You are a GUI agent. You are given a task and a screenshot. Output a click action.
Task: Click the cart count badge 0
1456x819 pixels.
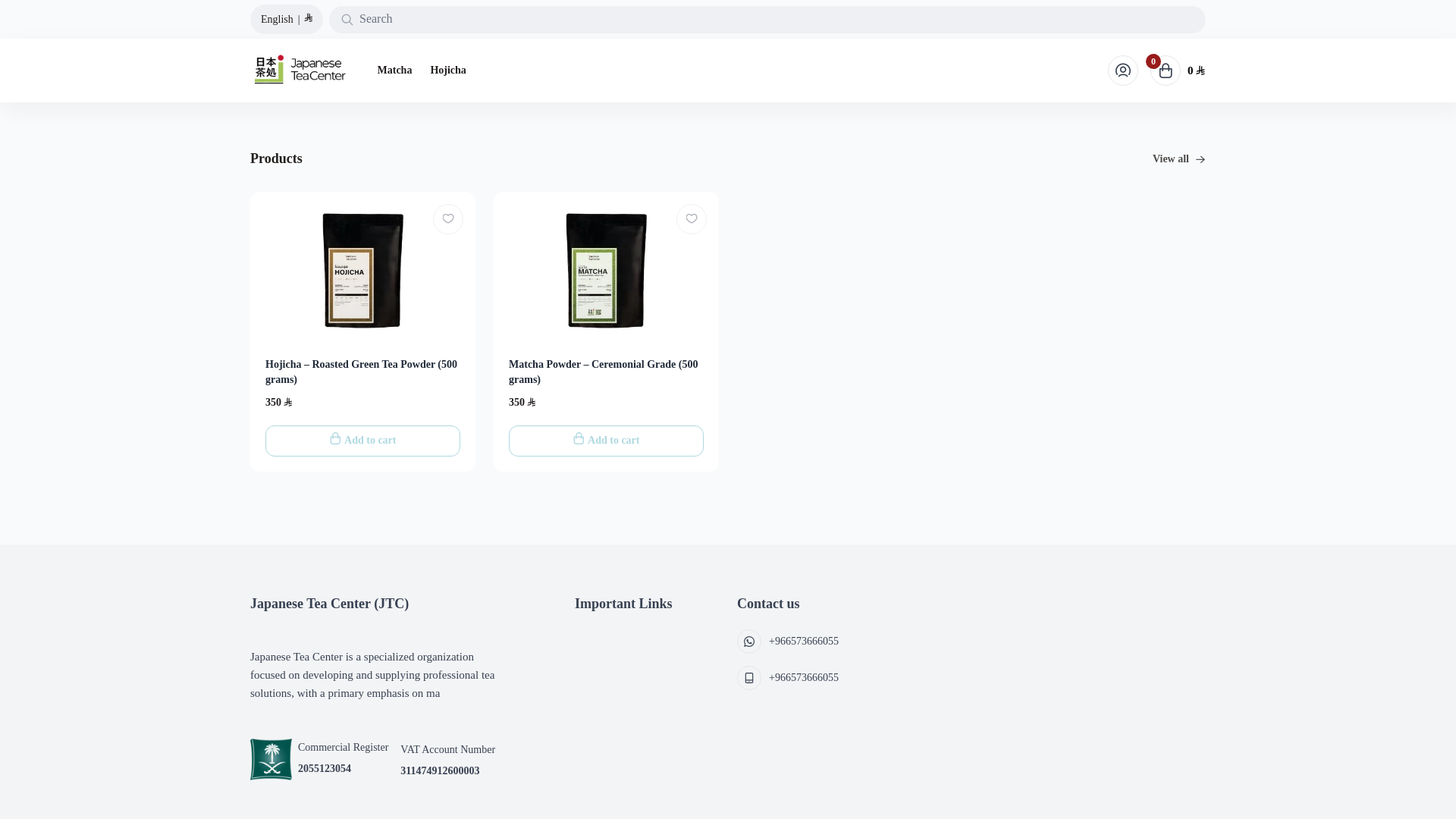click(1153, 61)
